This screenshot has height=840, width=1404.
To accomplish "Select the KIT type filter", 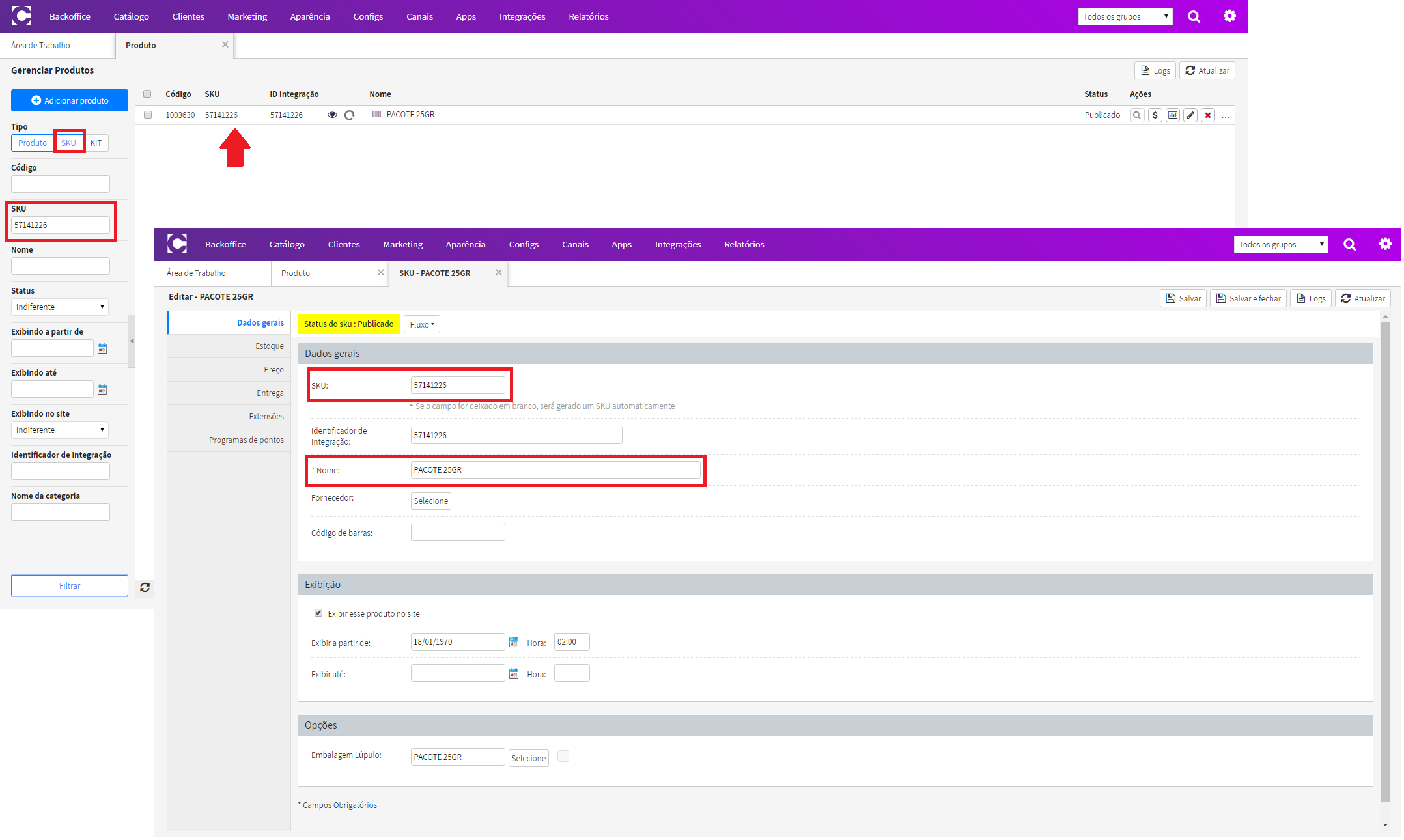I will 96,143.
